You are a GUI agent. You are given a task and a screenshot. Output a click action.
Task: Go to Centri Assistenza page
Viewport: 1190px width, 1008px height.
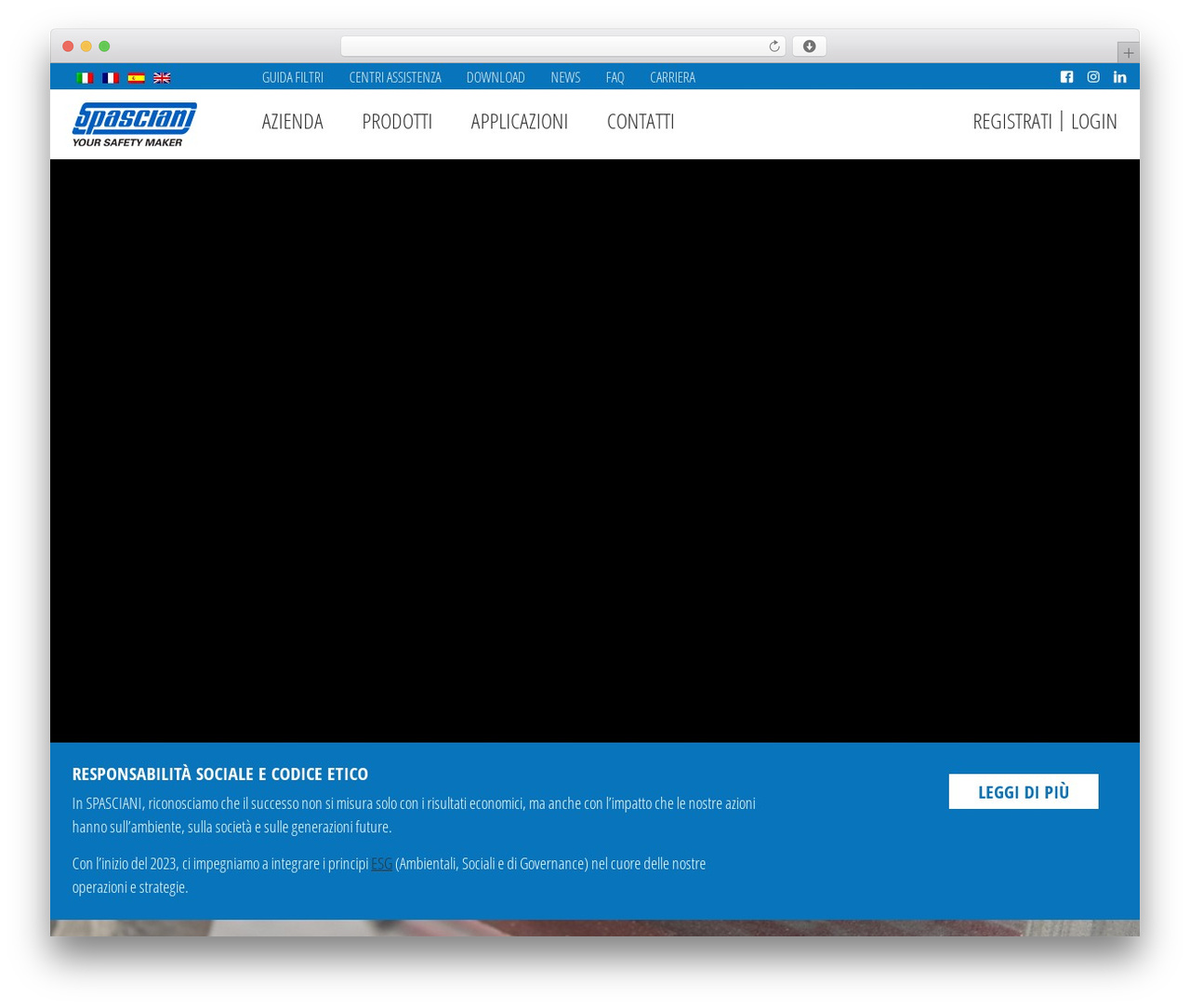tap(395, 77)
